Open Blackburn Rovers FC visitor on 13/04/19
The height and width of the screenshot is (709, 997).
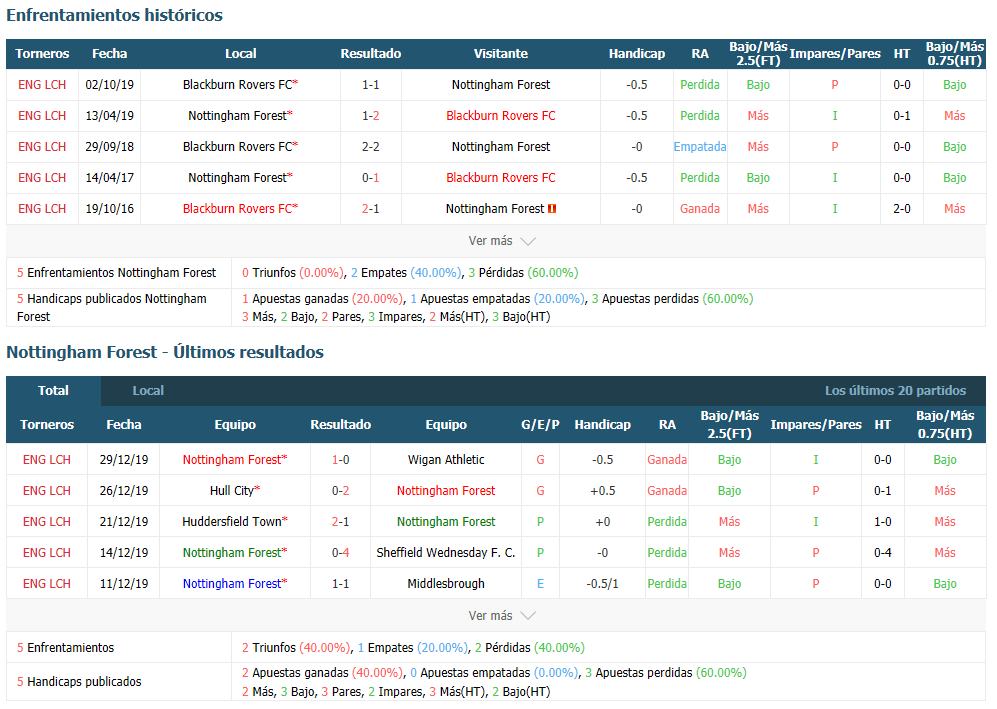[500, 116]
